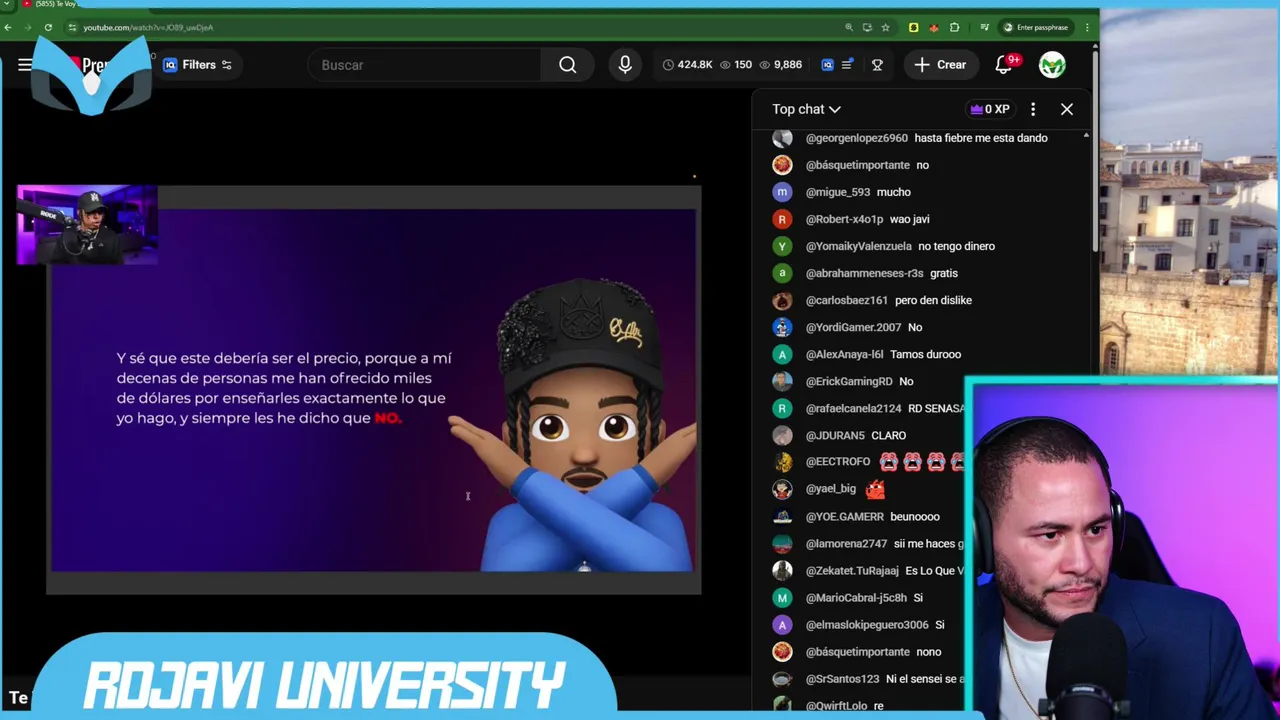
Task: Click the avatar of @migue_593
Action: click(x=782, y=192)
